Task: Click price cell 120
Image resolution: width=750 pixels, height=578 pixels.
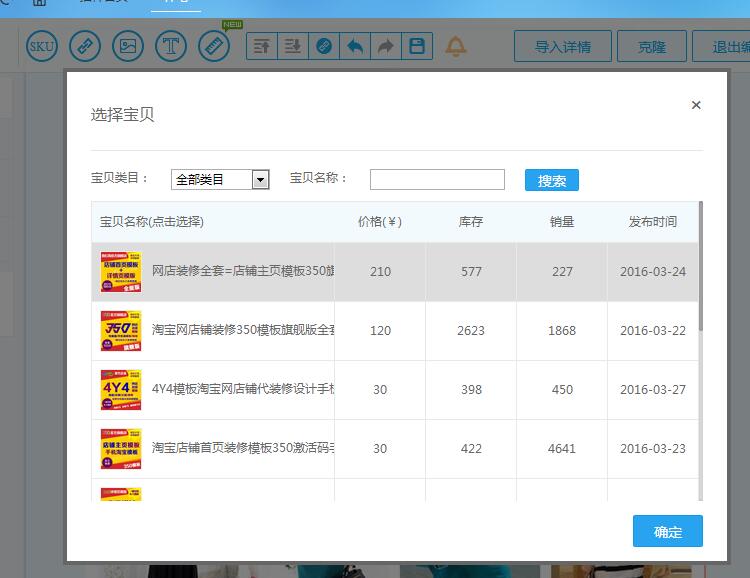Action: point(380,331)
